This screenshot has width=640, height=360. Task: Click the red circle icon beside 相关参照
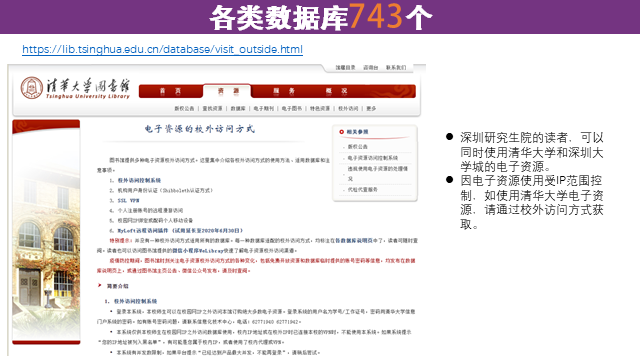click(x=342, y=132)
